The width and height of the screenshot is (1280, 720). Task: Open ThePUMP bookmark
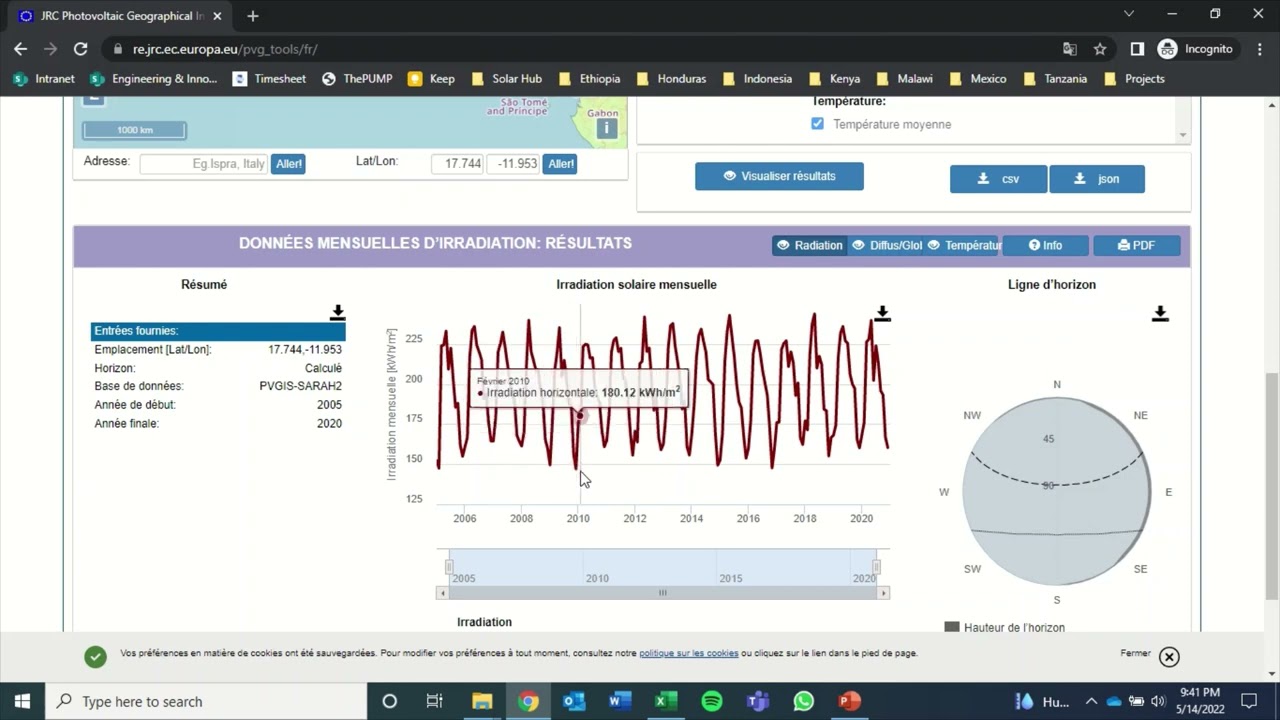(x=357, y=79)
